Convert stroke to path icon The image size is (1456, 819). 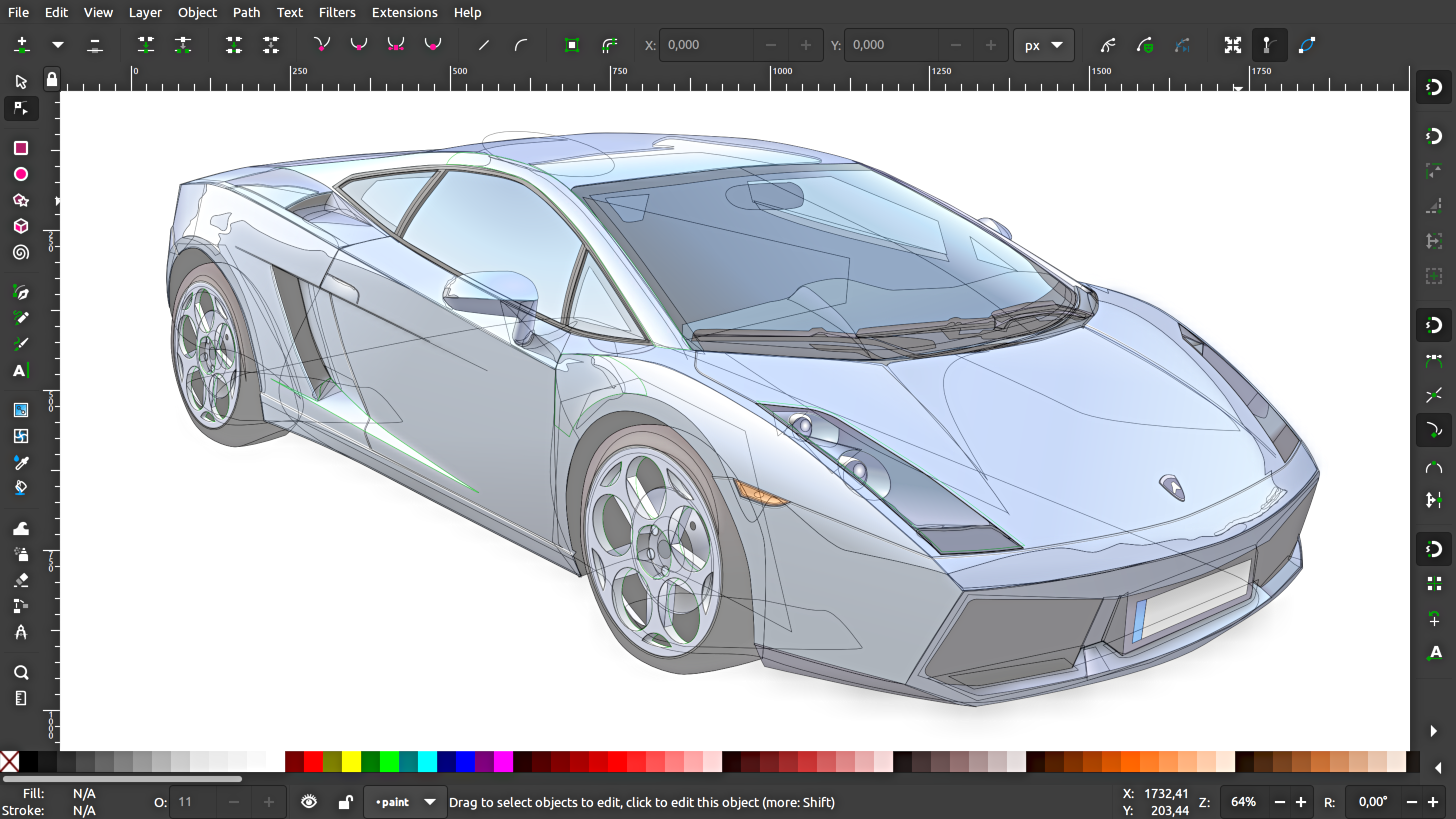point(609,45)
